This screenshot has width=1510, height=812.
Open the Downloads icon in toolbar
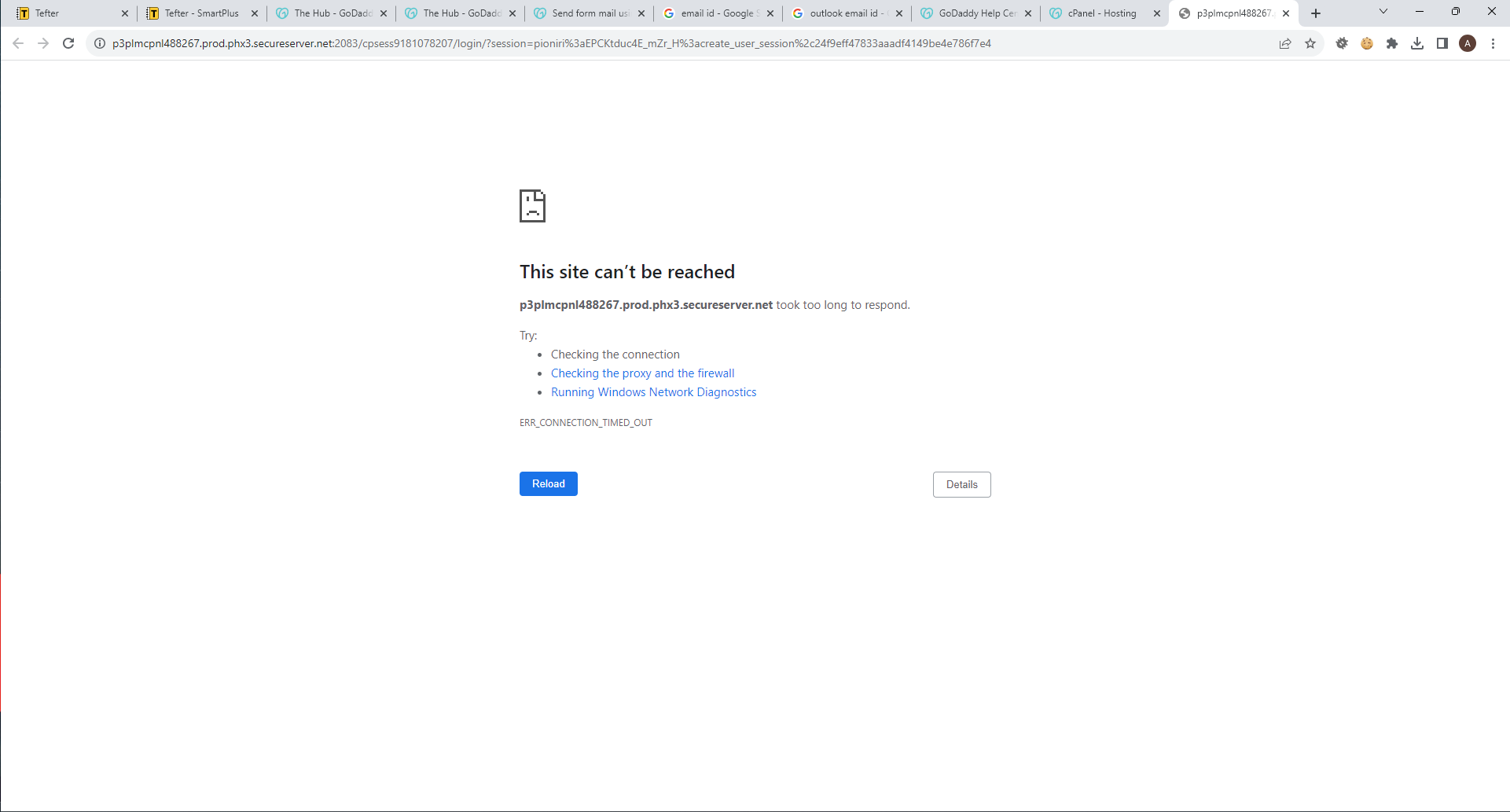pyautogui.click(x=1417, y=43)
